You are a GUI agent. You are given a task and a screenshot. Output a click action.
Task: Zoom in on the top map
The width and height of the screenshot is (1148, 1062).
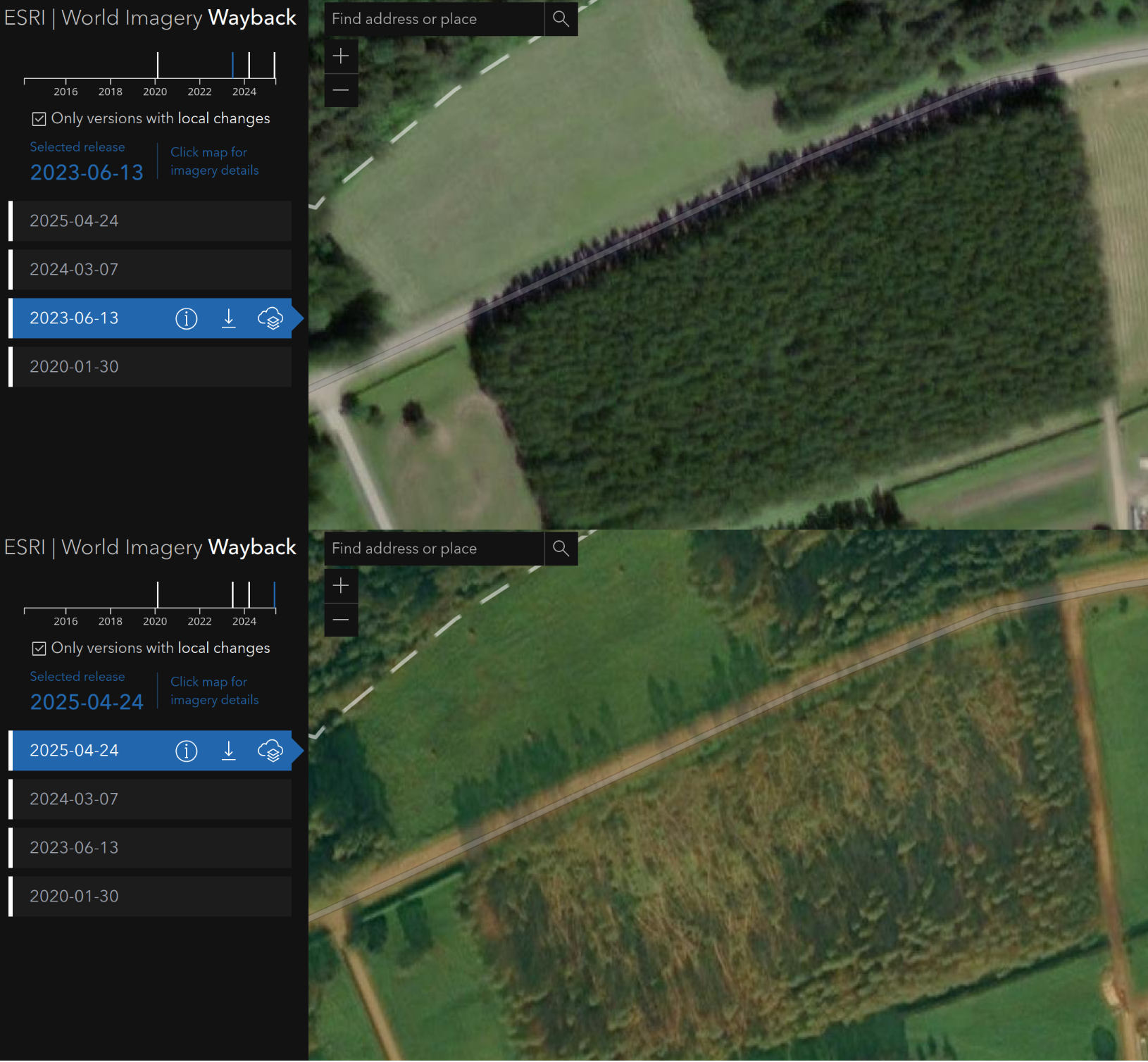point(341,56)
